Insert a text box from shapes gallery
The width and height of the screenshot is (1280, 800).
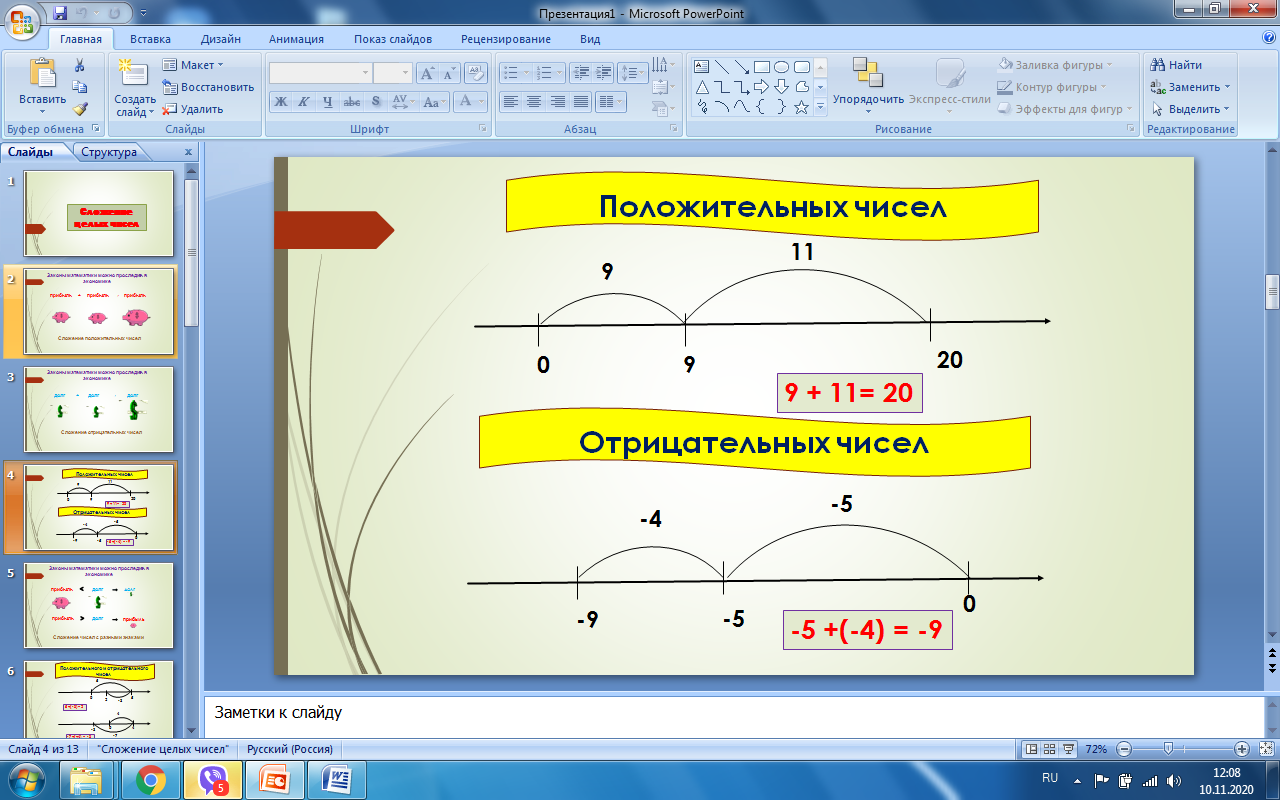coord(702,67)
